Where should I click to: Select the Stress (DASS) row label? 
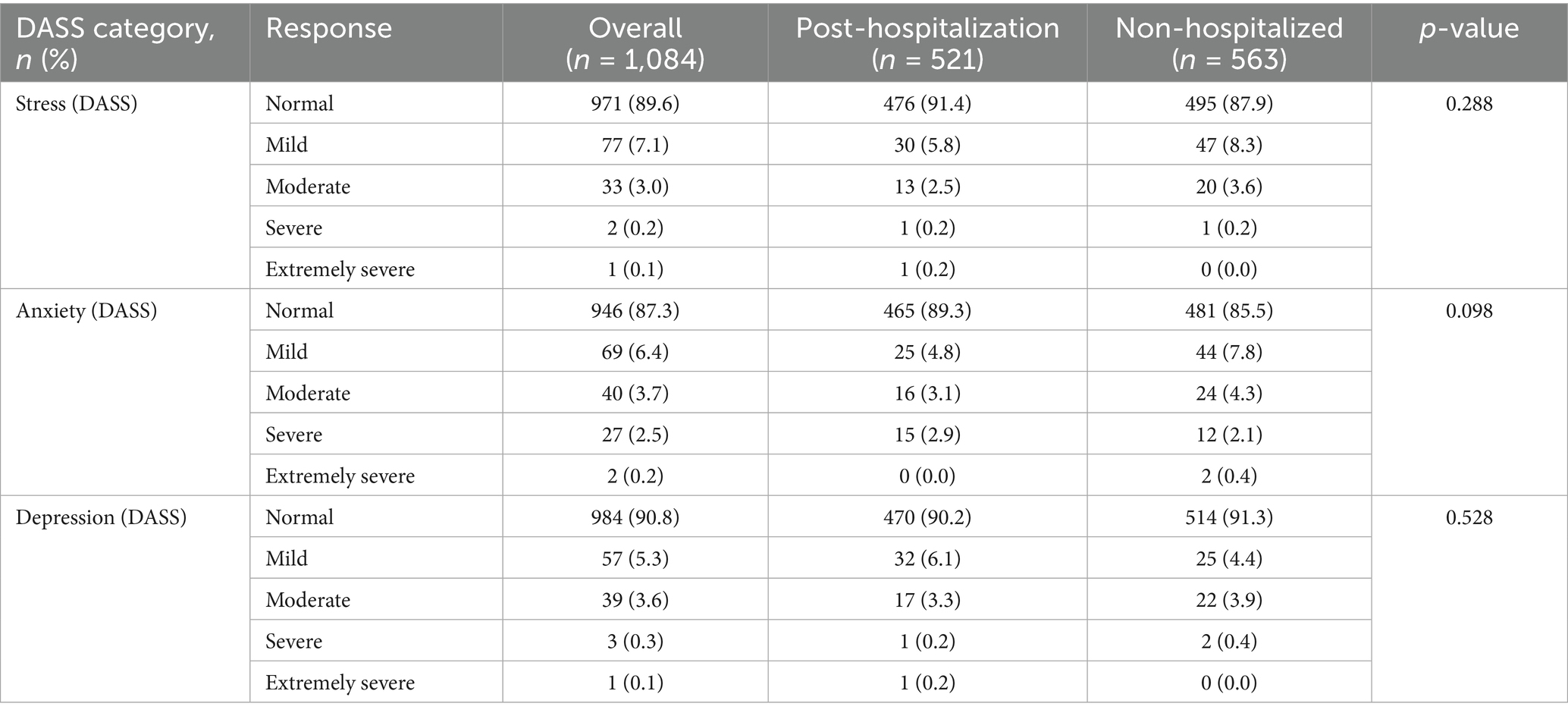pyautogui.click(x=77, y=103)
